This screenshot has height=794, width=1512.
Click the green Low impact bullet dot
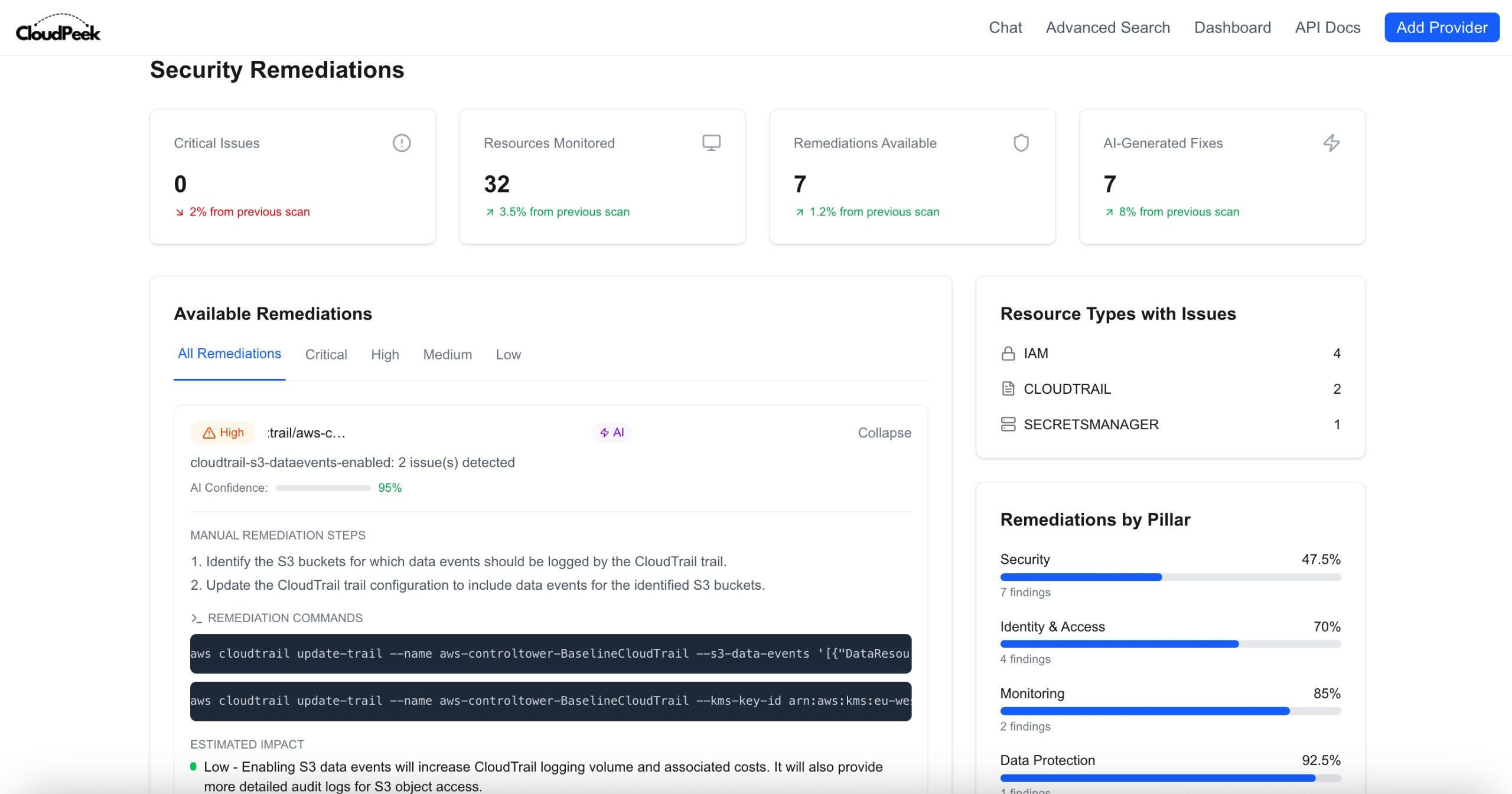pyautogui.click(x=193, y=766)
